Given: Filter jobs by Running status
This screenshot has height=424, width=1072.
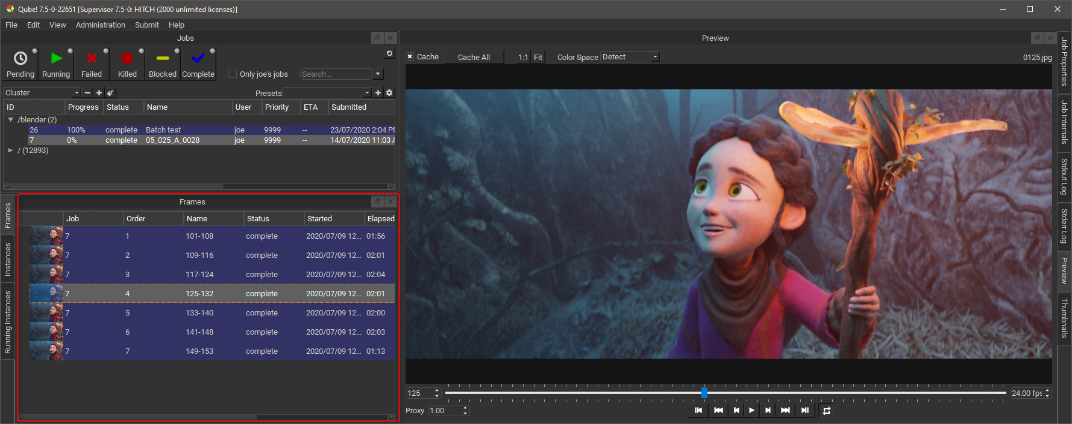Looking at the screenshot, I should point(56,63).
